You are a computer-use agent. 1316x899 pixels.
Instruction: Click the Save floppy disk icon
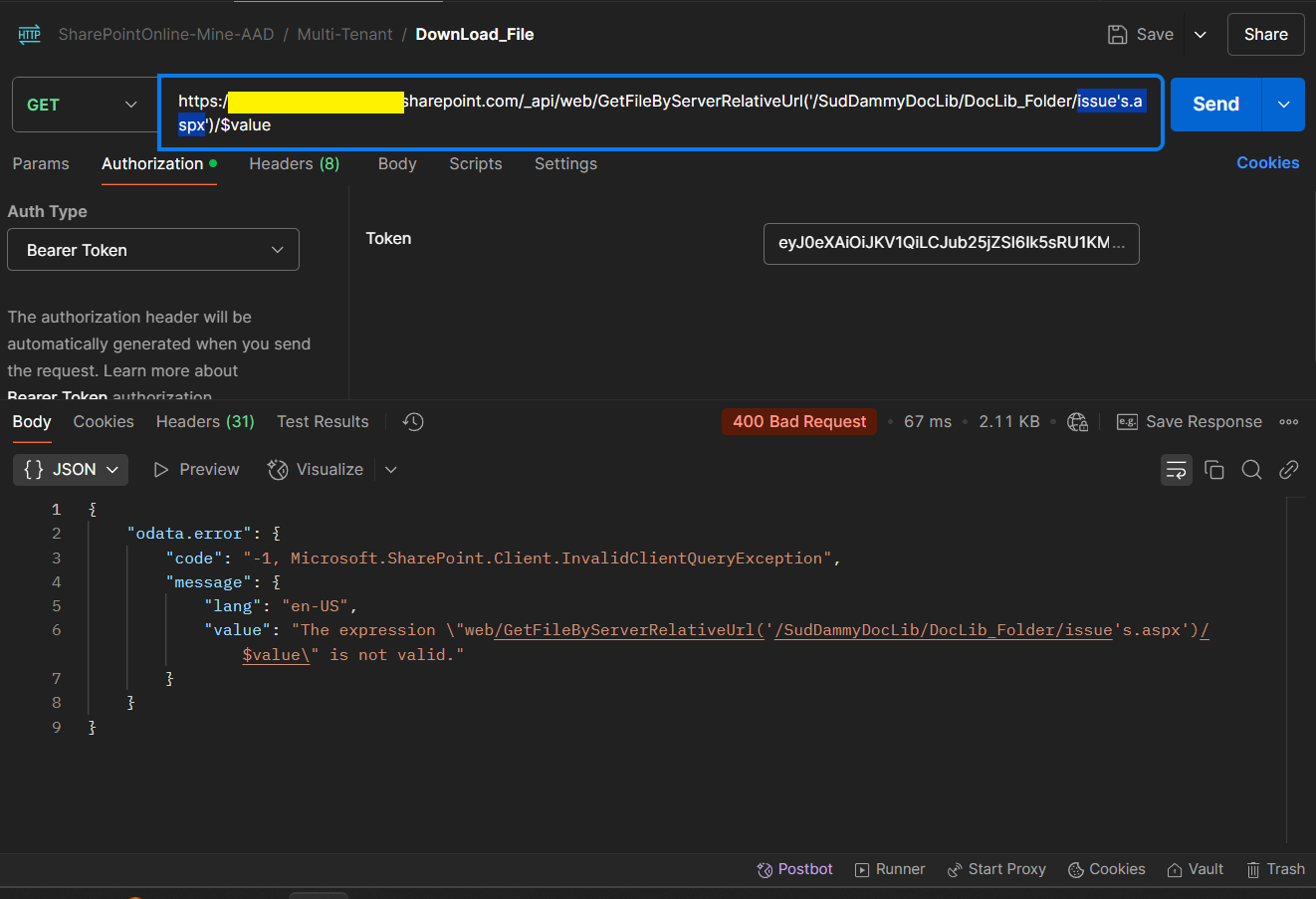[x=1117, y=35]
